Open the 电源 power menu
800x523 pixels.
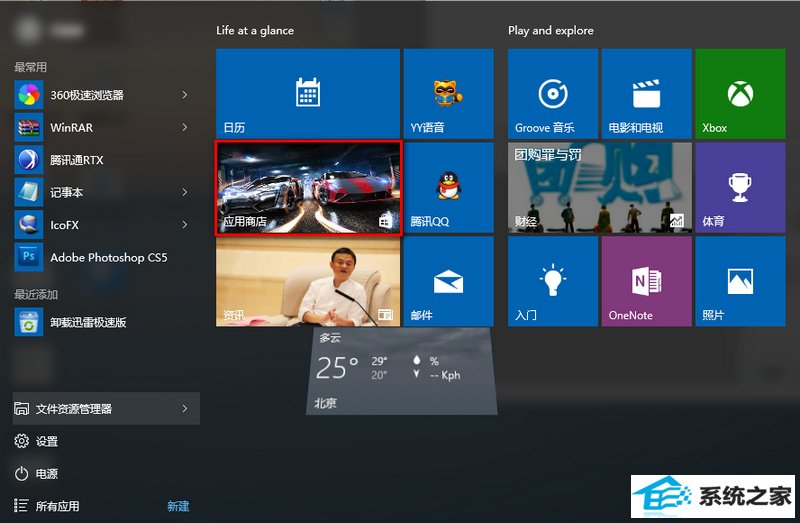pos(36,474)
